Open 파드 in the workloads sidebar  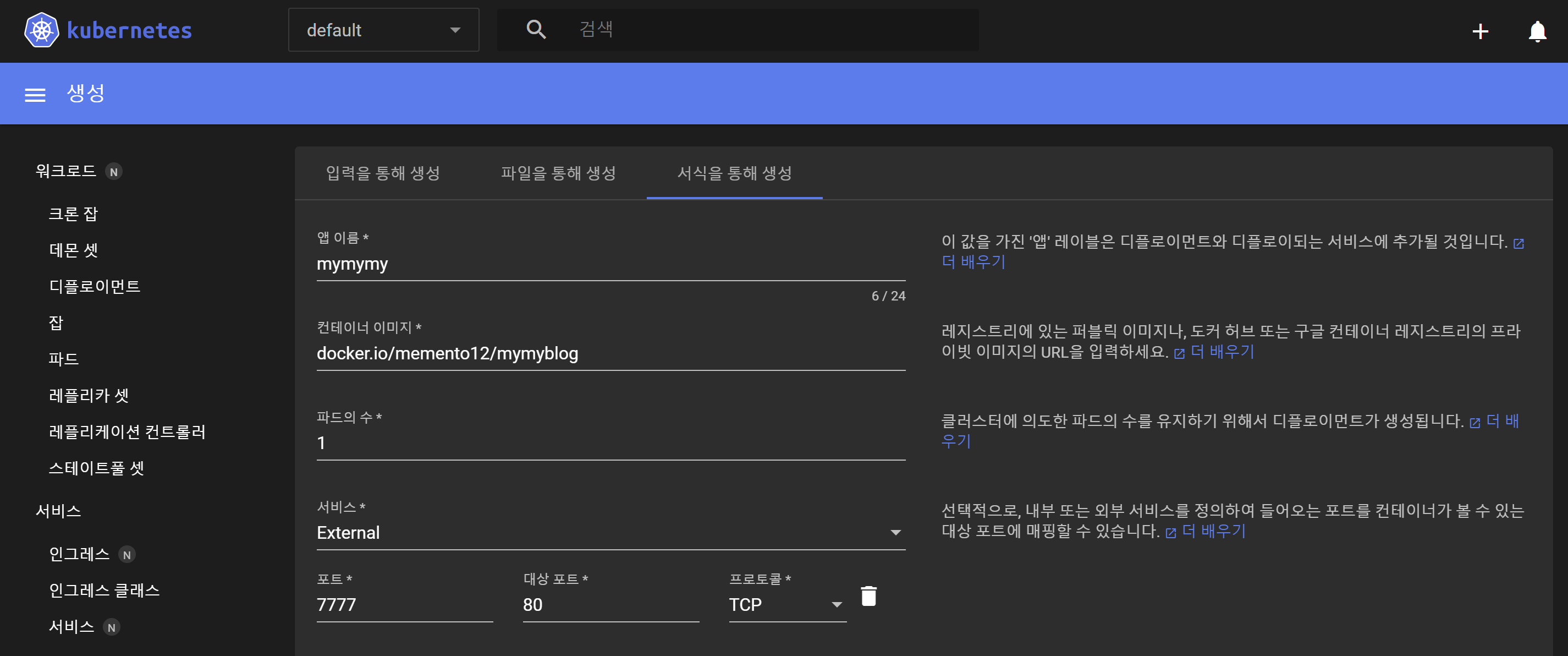coord(64,359)
